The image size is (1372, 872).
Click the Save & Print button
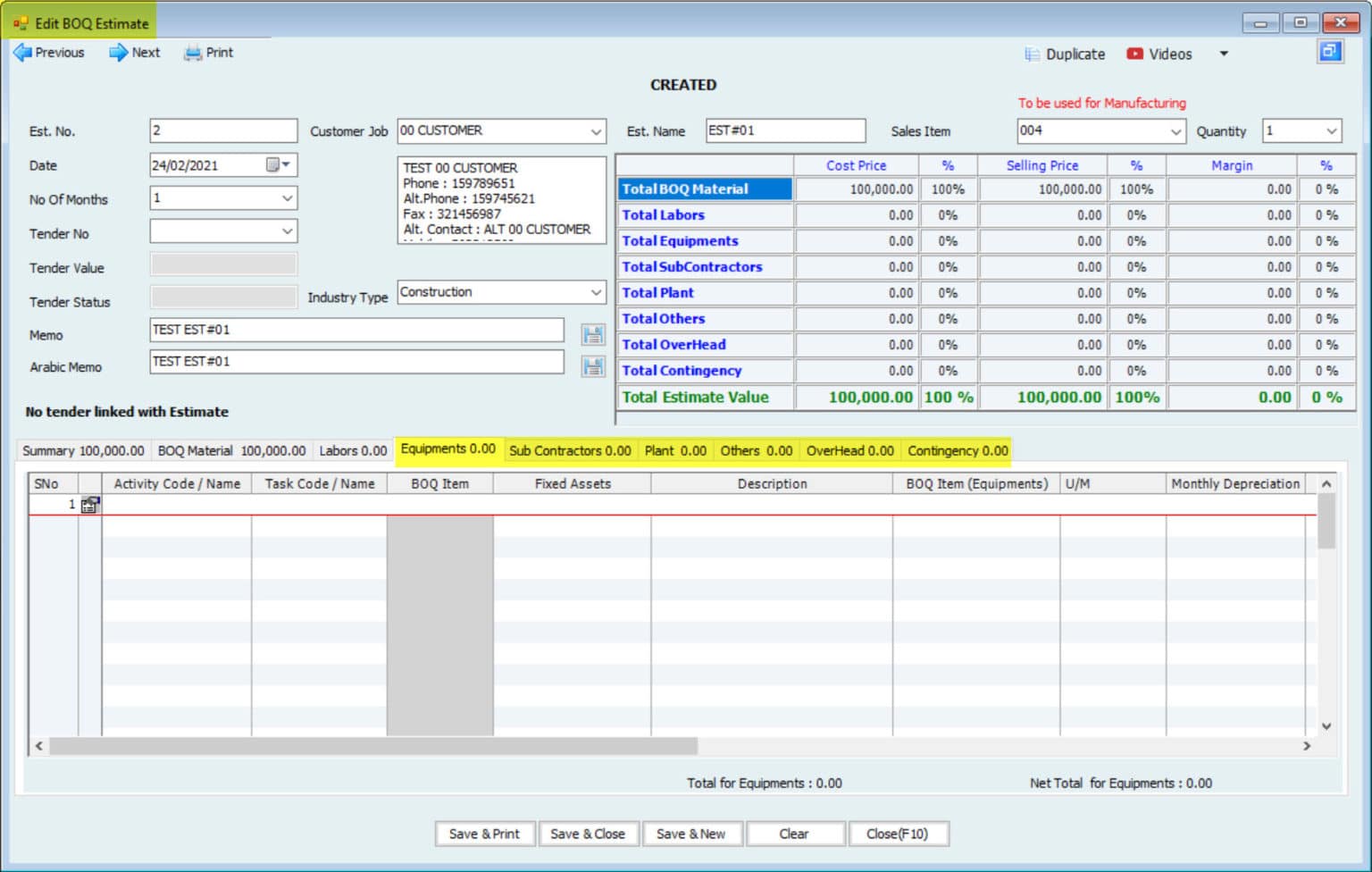pos(484,834)
